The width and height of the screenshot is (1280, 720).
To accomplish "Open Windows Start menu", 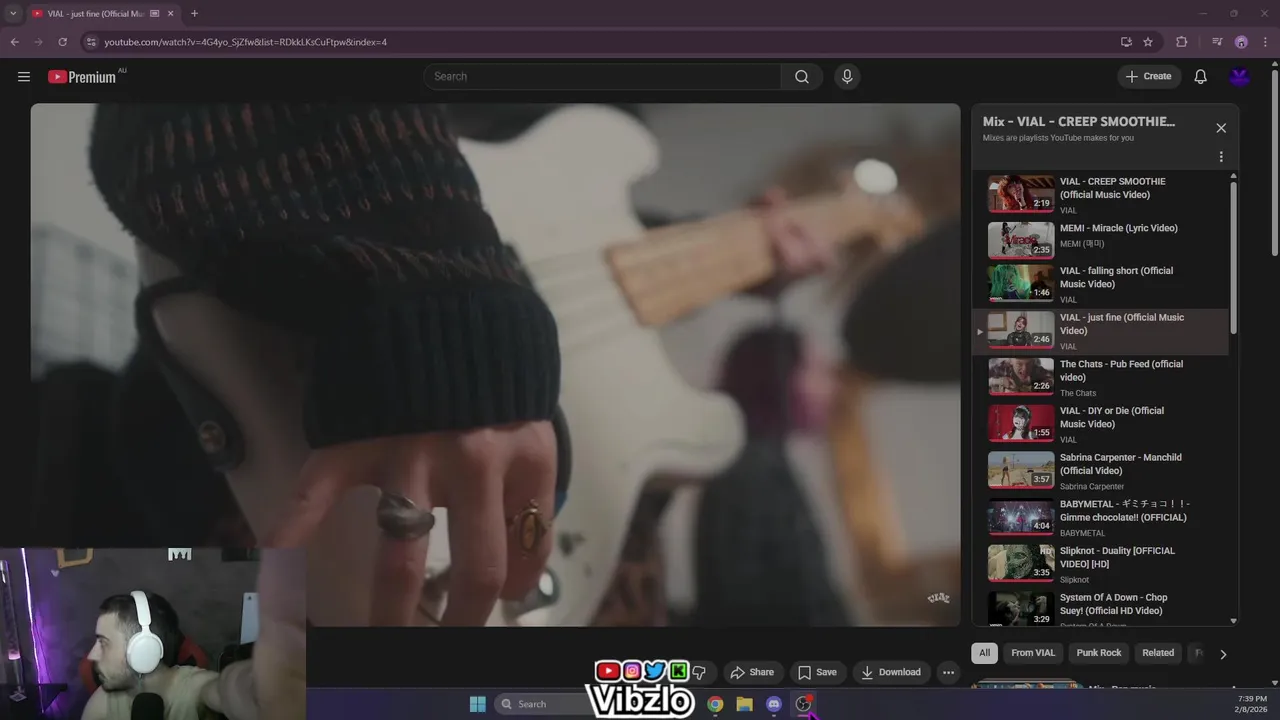I will pyautogui.click(x=477, y=704).
